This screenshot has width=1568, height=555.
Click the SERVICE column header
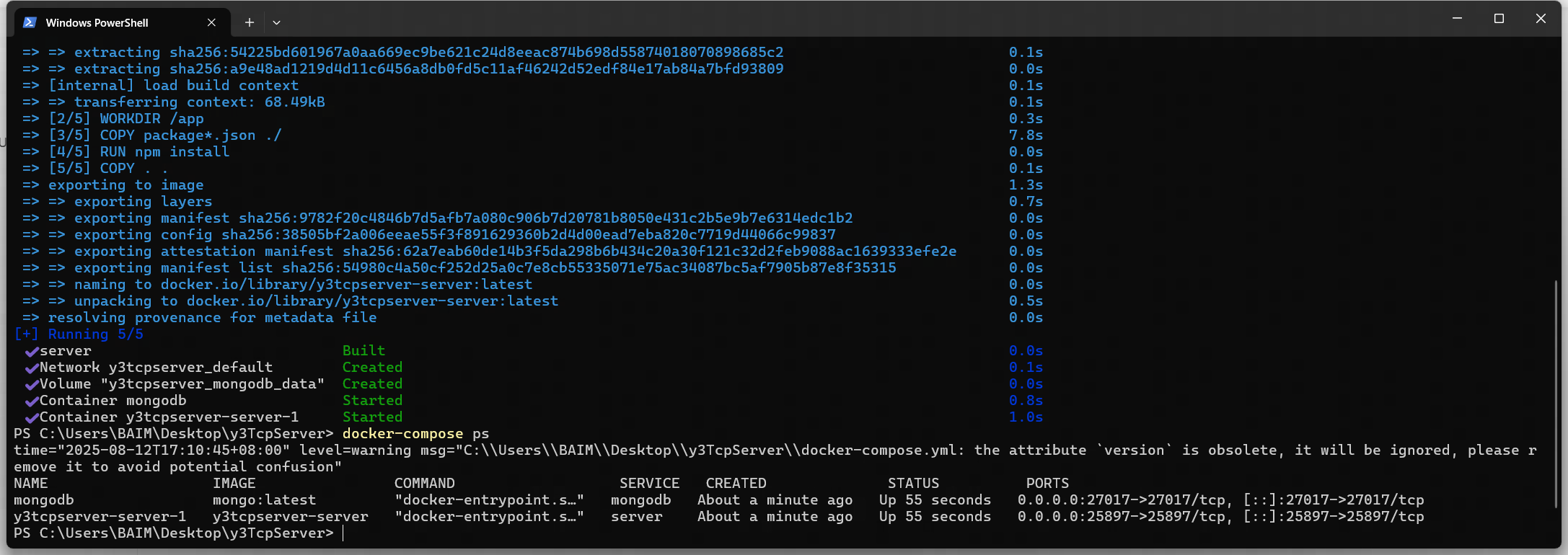(x=649, y=484)
